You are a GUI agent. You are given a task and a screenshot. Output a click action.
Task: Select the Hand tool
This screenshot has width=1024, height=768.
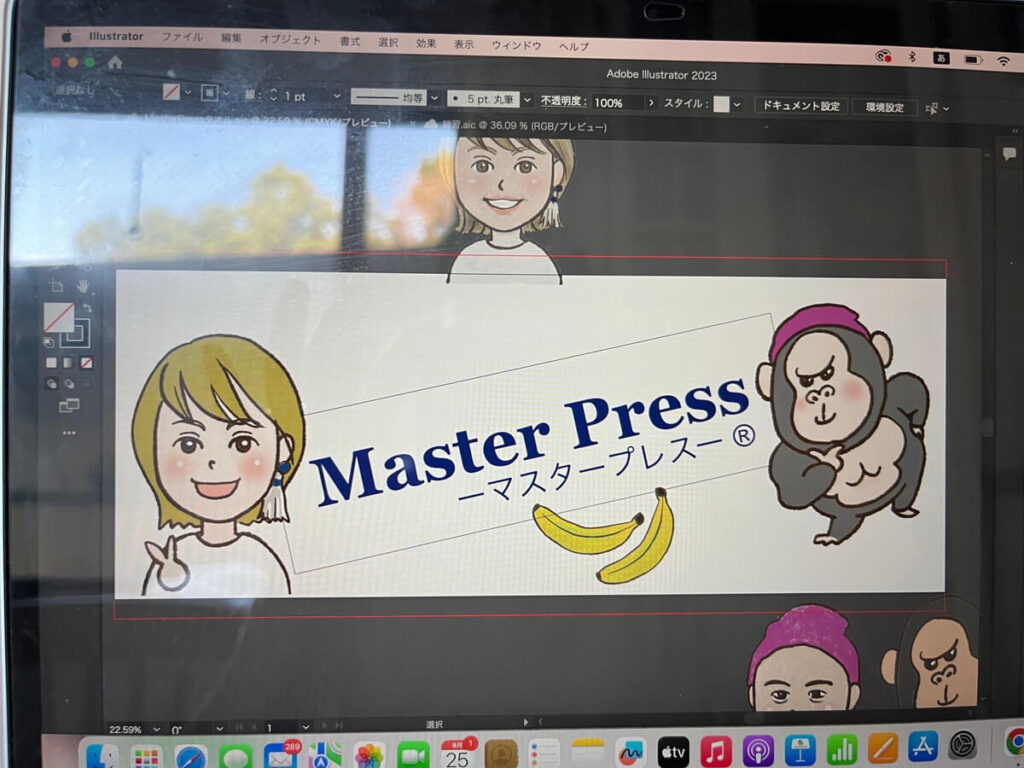pyautogui.click(x=82, y=285)
